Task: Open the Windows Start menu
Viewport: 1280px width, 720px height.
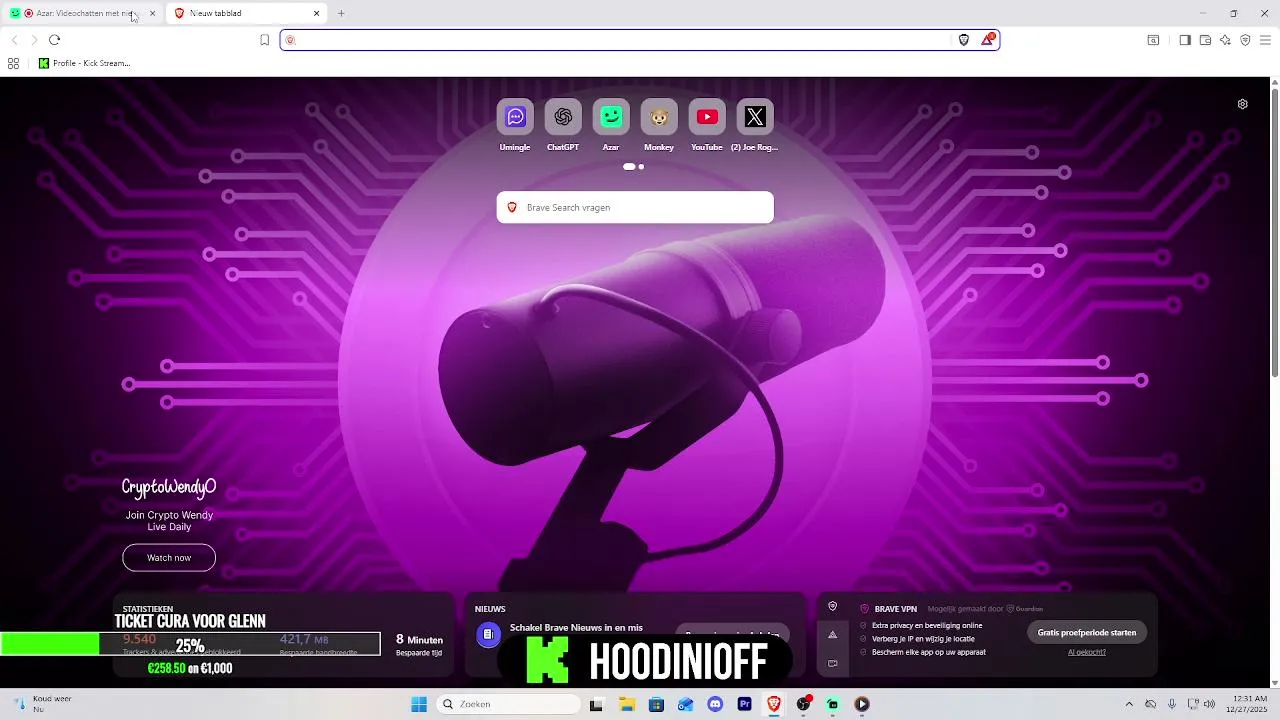Action: point(419,704)
